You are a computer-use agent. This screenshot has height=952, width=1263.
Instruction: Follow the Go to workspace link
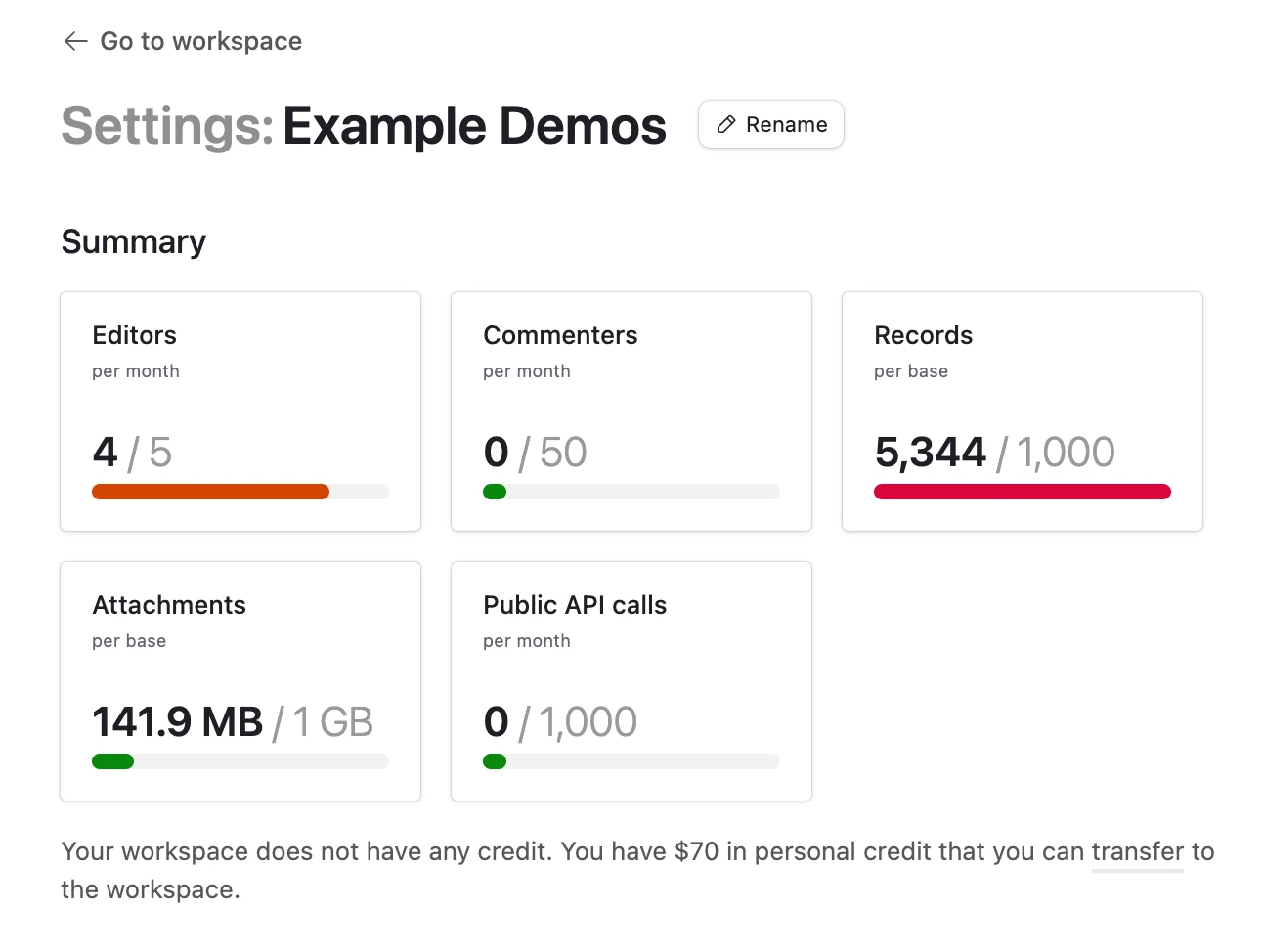click(x=183, y=41)
